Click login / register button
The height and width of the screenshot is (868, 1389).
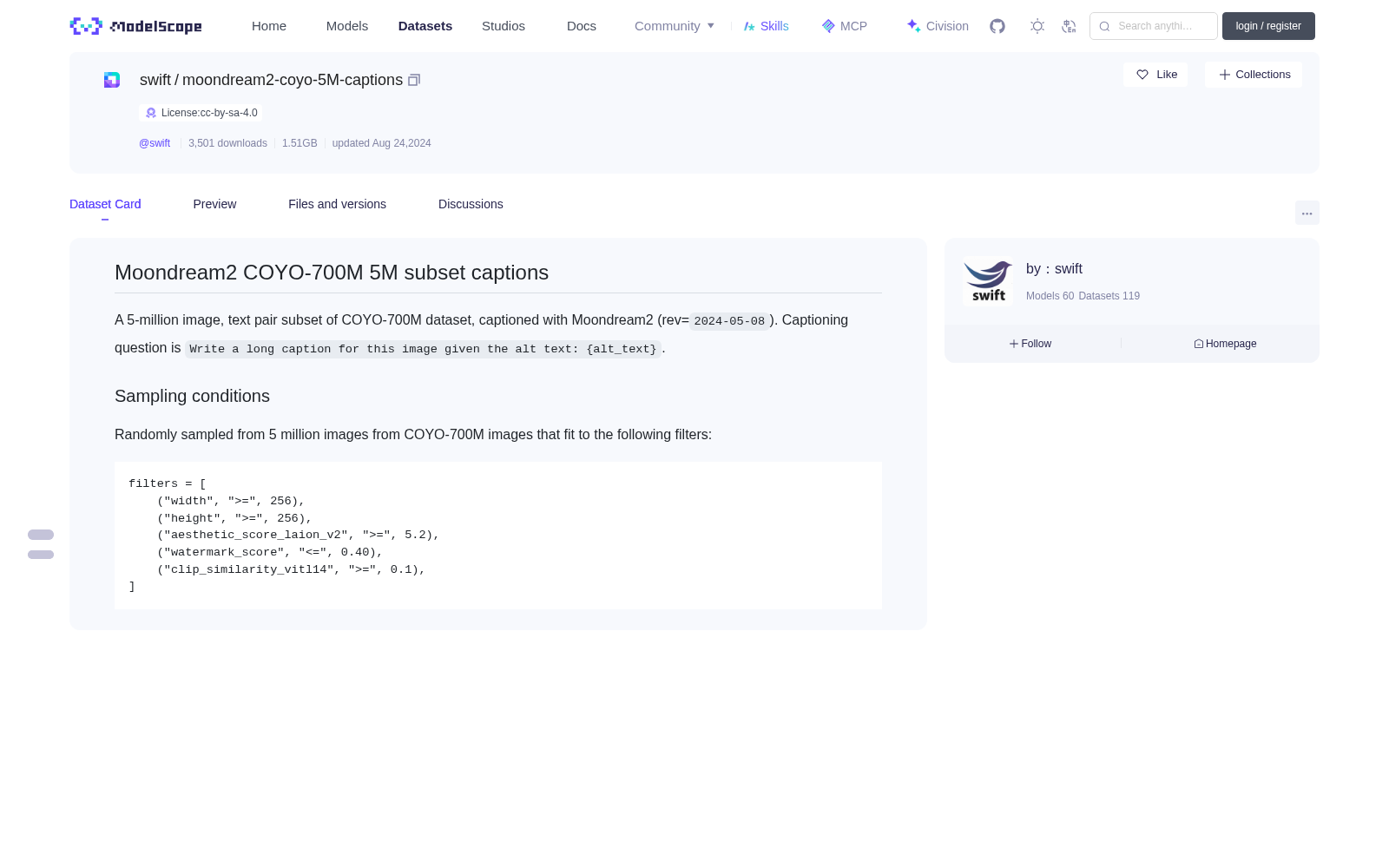click(1268, 26)
